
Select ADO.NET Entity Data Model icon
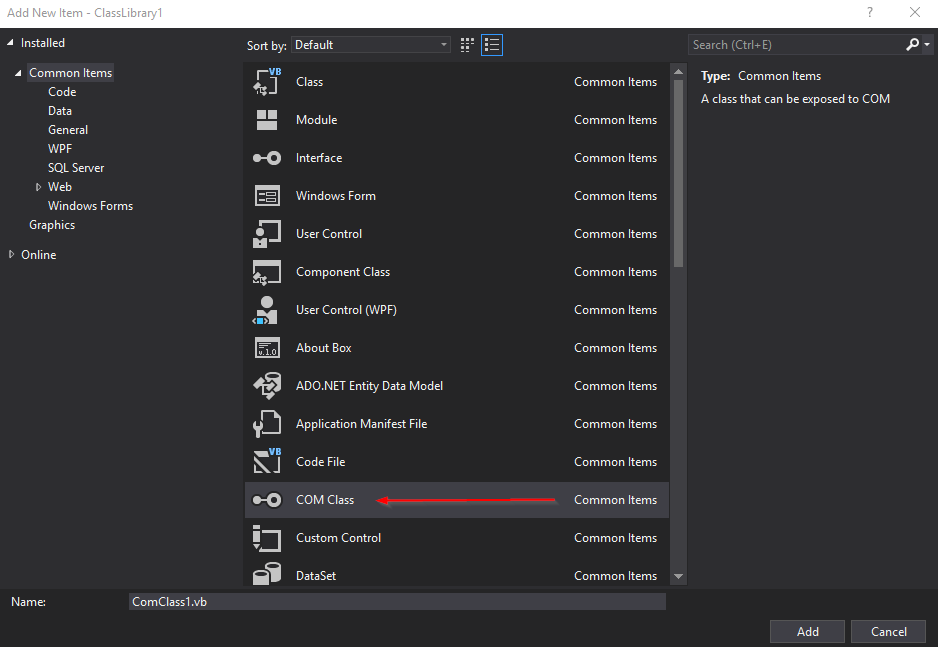point(267,386)
